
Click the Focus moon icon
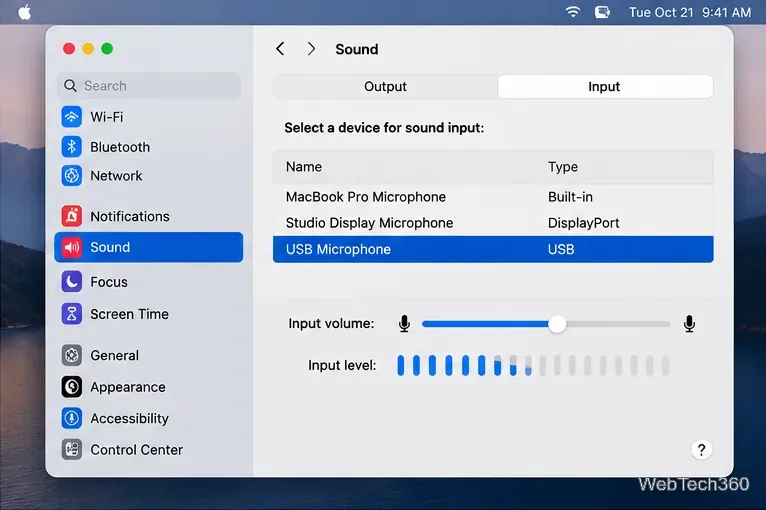click(x=72, y=282)
